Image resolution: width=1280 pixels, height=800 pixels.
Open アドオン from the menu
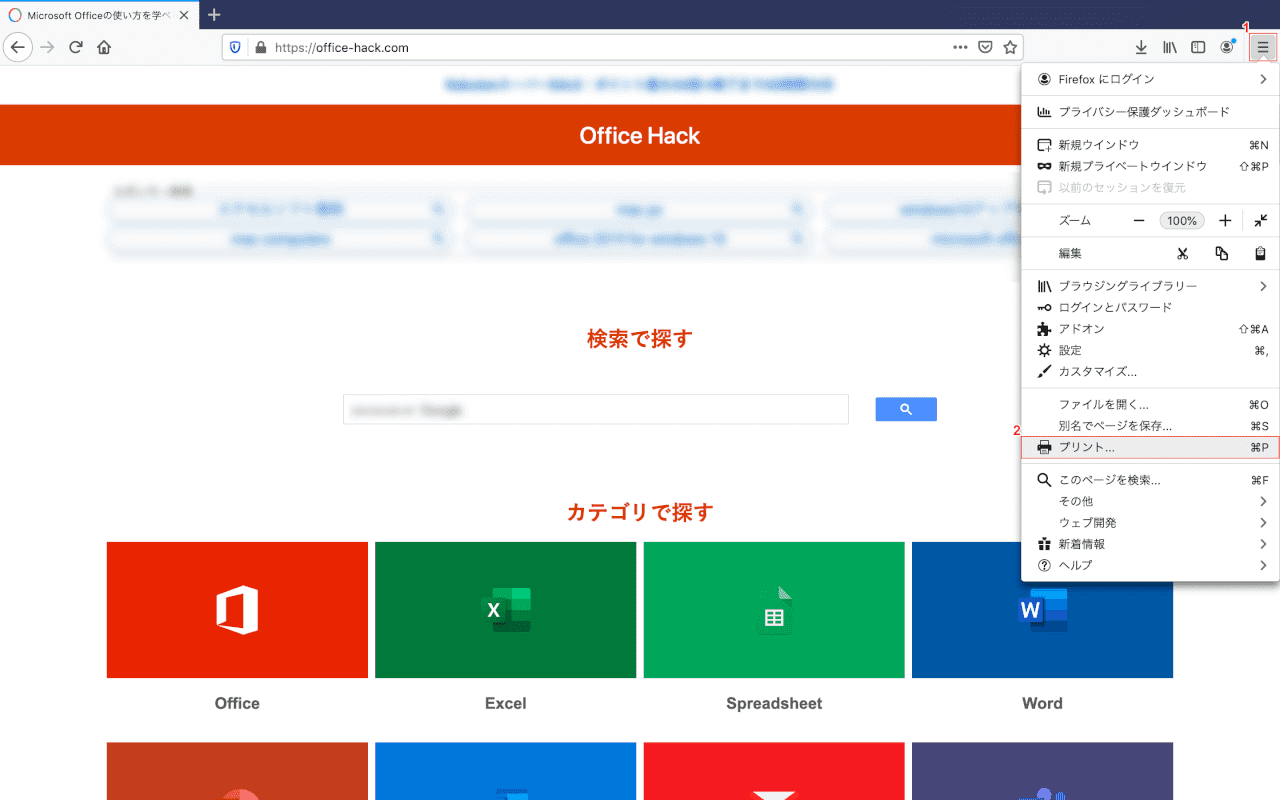point(1150,329)
